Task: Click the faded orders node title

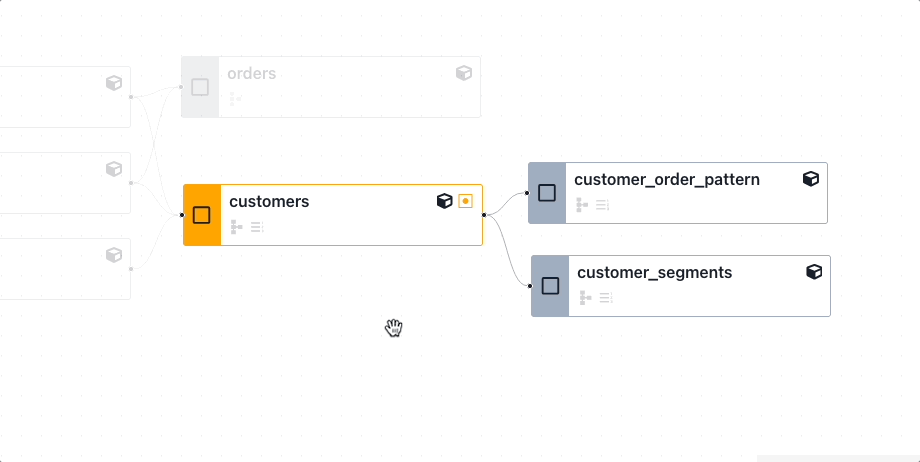Action: 252,74
